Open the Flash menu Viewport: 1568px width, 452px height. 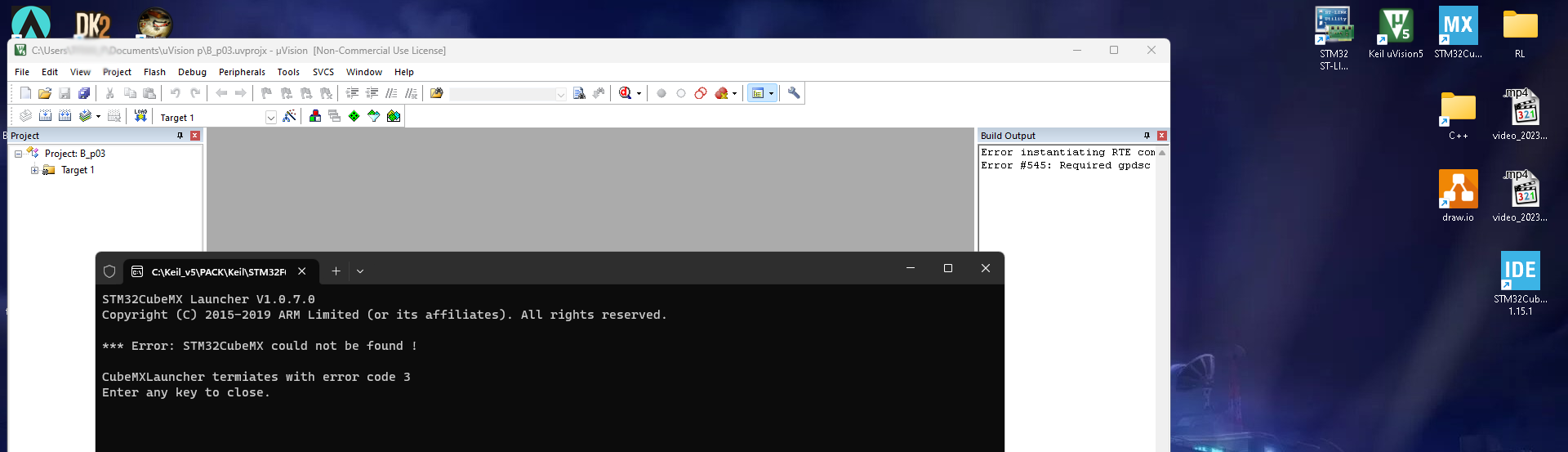click(154, 72)
